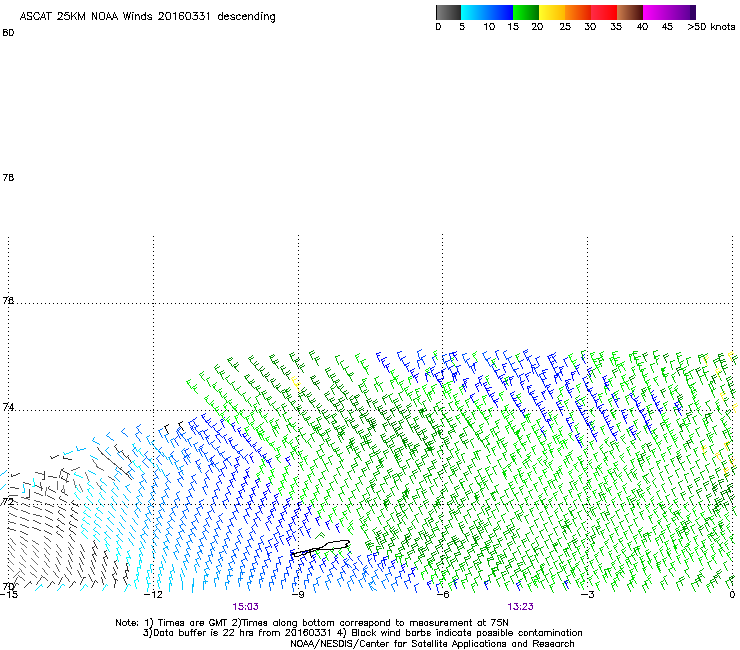Click the latitude axis label 78

8,177
